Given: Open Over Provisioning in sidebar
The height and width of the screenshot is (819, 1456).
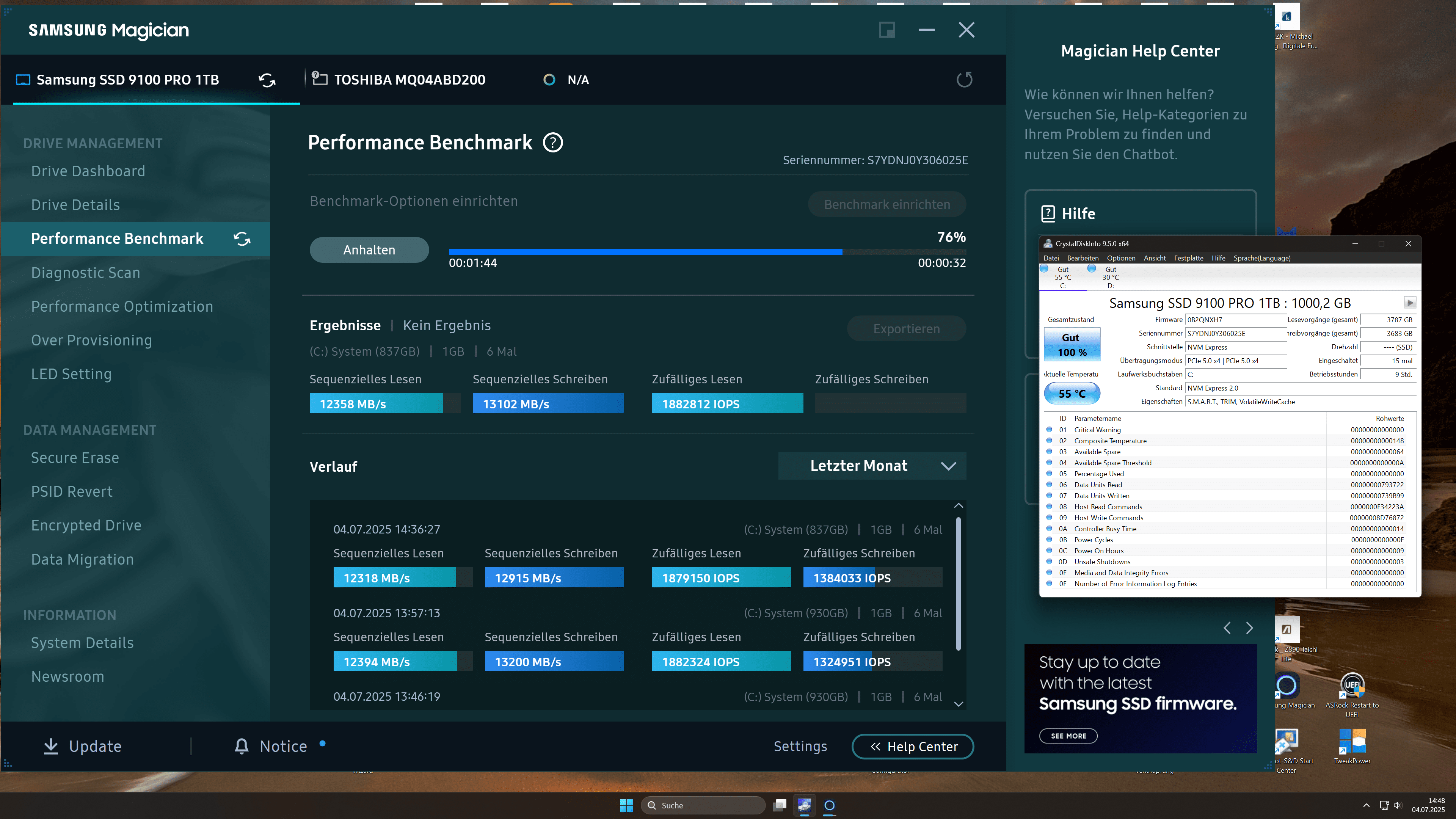Looking at the screenshot, I should [x=91, y=340].
